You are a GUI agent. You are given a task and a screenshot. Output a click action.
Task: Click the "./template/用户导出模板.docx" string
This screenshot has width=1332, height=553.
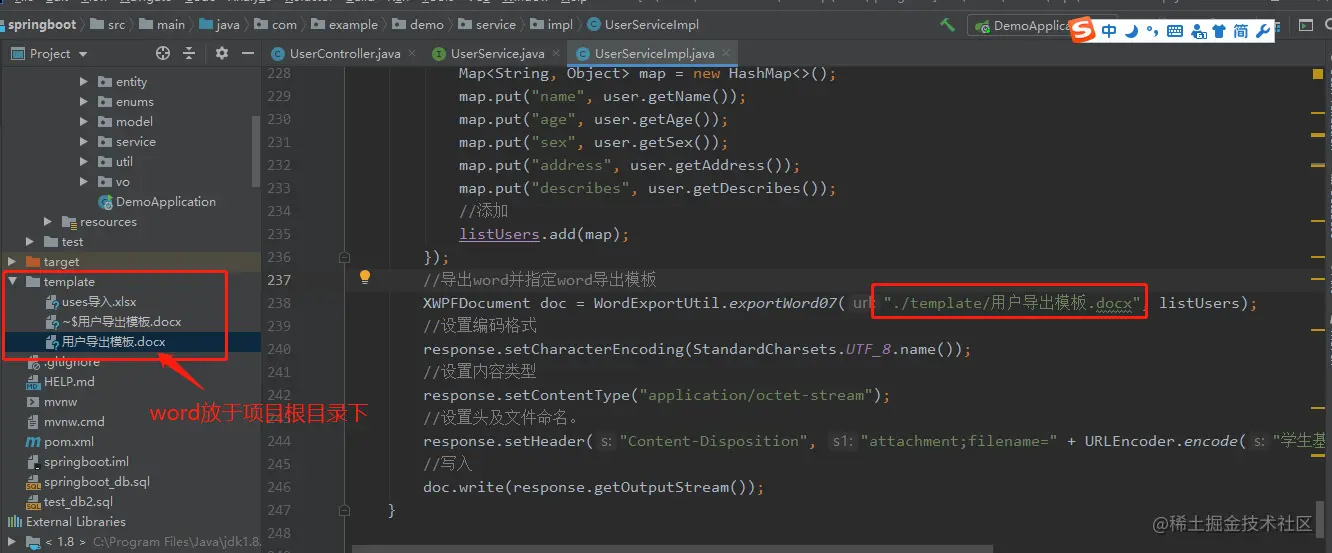(1012, 302)
